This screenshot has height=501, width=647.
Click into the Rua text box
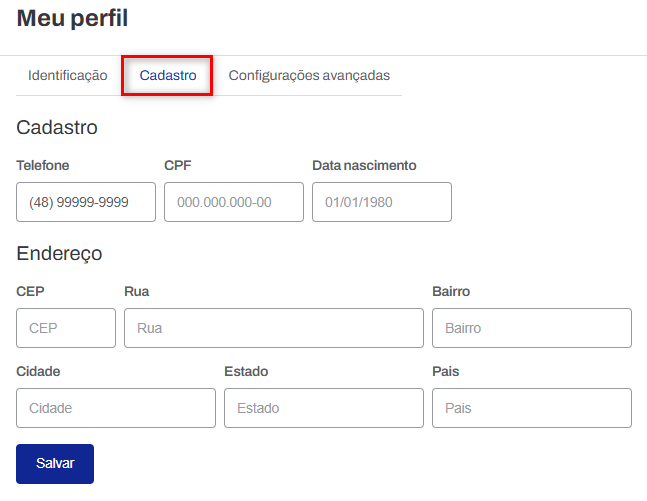pos(273,328)
